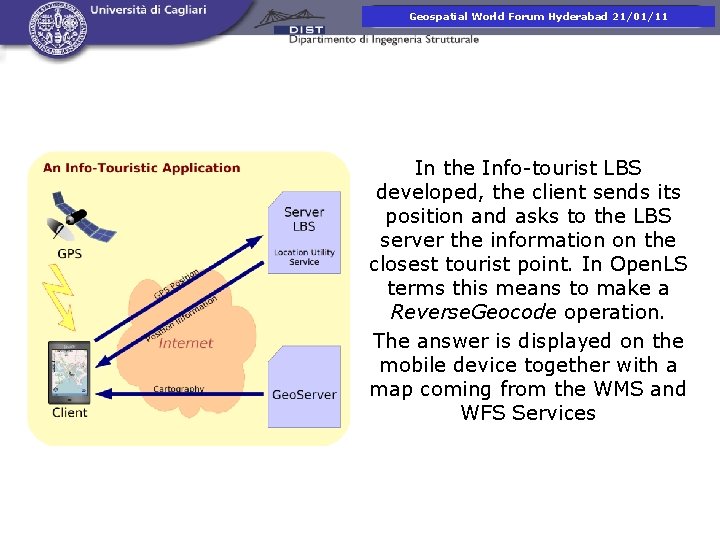Click the Internet cloud shape
Screen dimensions: 720x540
(186, 343)
